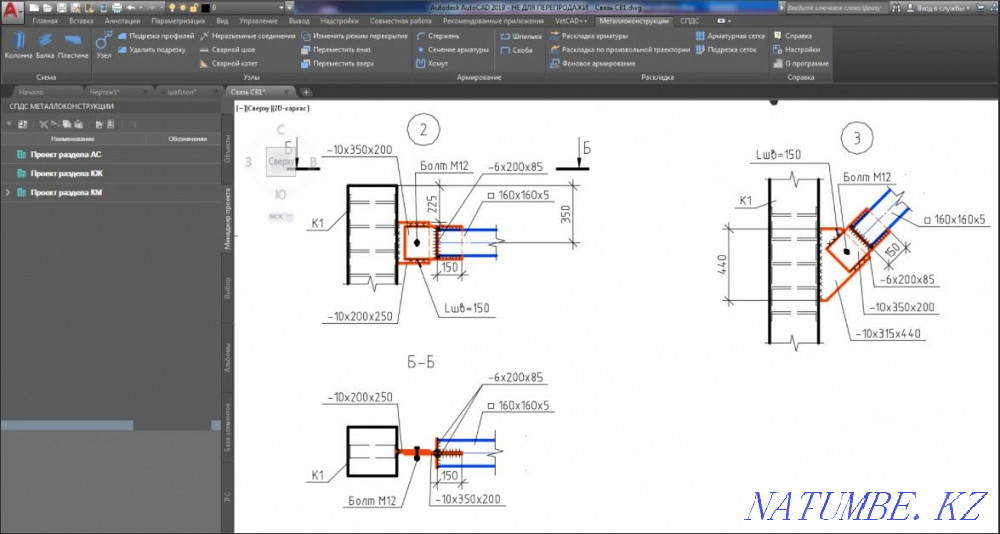Screen dimensions: 1000x534
Task: Toggle the sun layer freeze icon
Action: (x=183, y=7)
